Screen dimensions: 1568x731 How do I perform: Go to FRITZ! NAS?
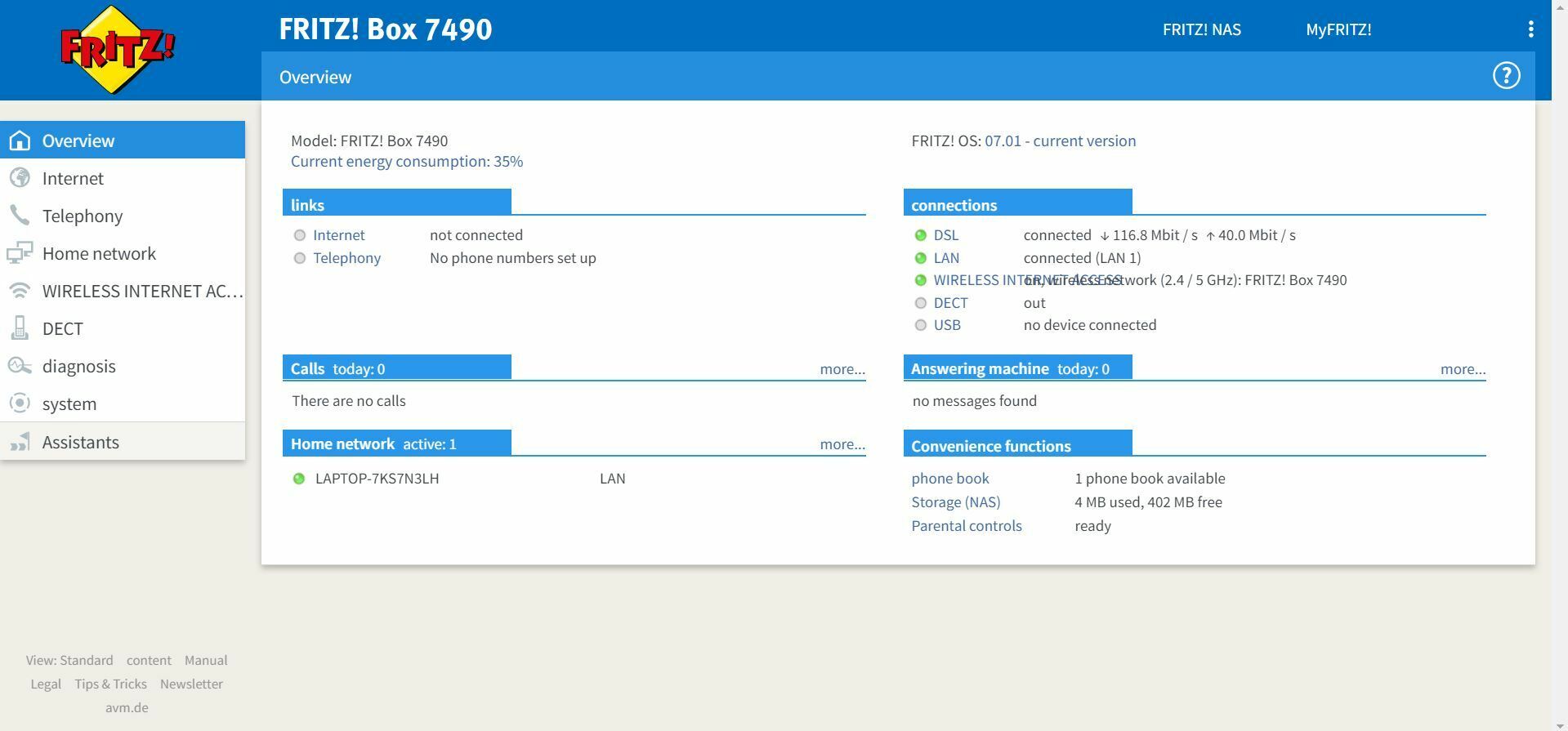pyautogui.click(x=1201, y=29)
